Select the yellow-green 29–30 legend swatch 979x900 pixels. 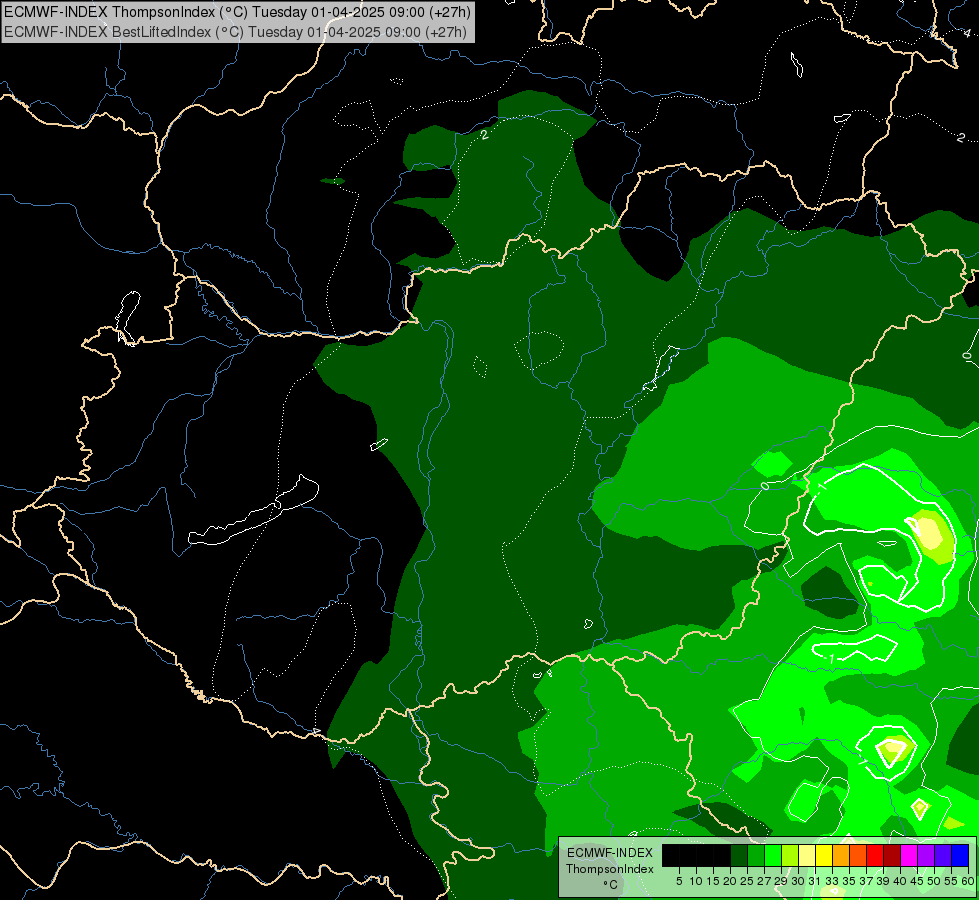tap(789, 856)
